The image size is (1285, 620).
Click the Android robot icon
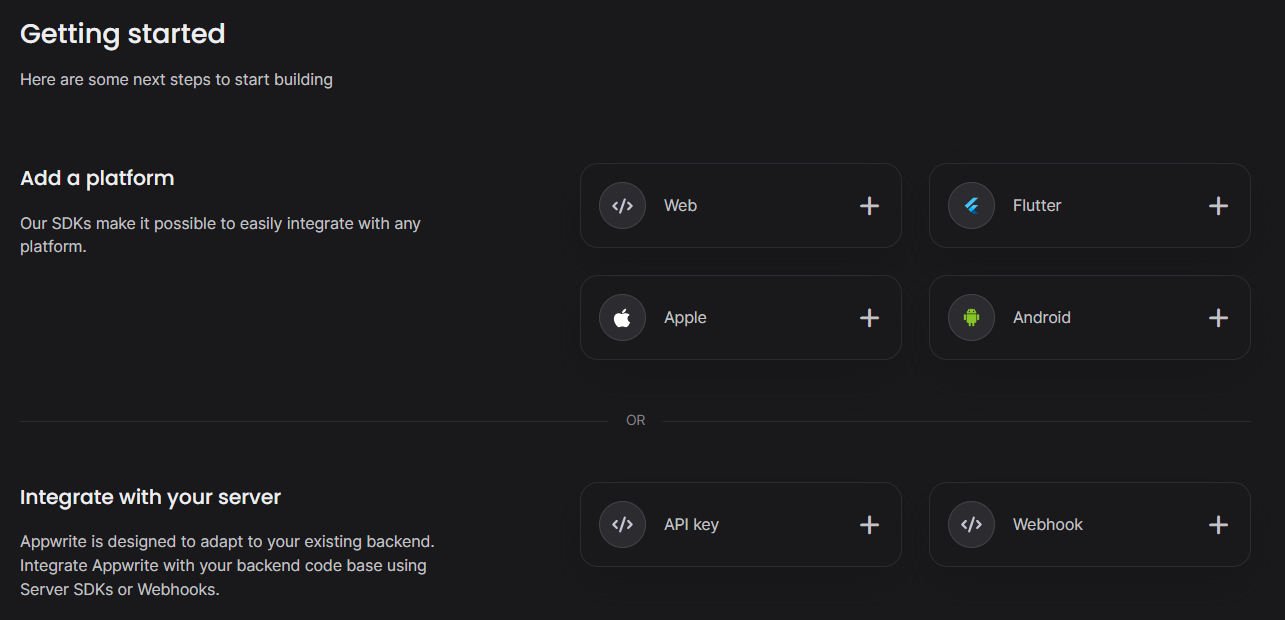click(x=971, y=318)
